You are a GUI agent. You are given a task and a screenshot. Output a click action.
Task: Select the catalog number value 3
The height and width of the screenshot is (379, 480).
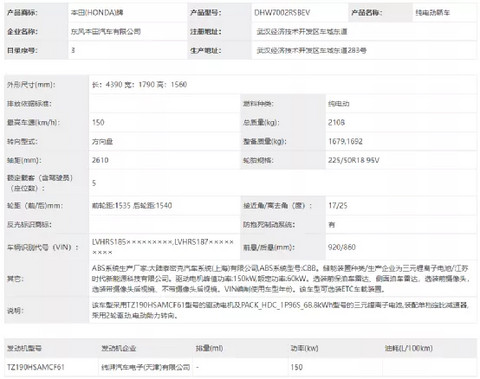pyautogui.click(x=73, y=50)
